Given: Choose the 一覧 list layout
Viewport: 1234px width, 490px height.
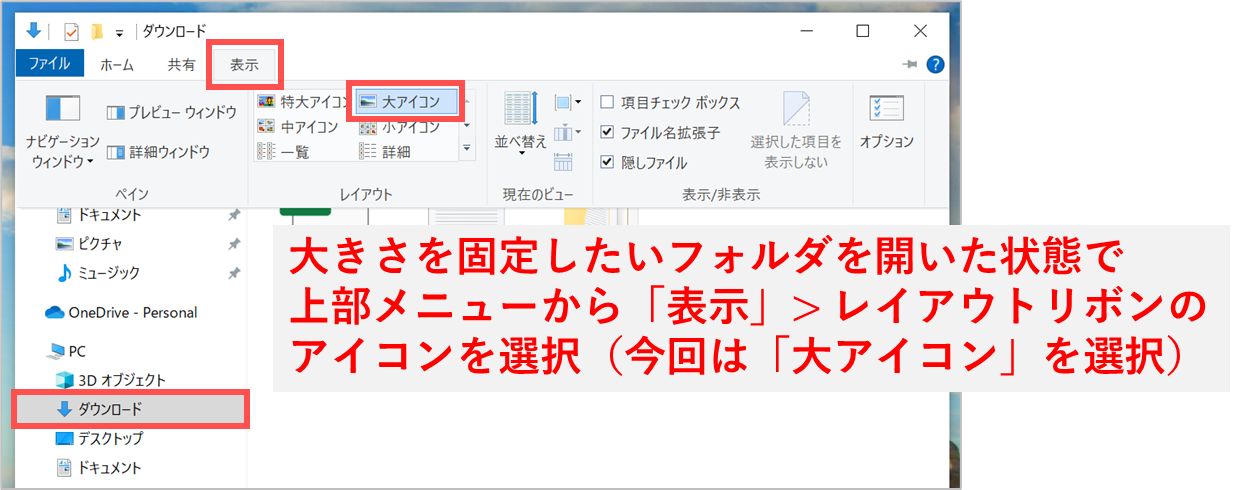Looking at the screenshot, I should (283, 152).
